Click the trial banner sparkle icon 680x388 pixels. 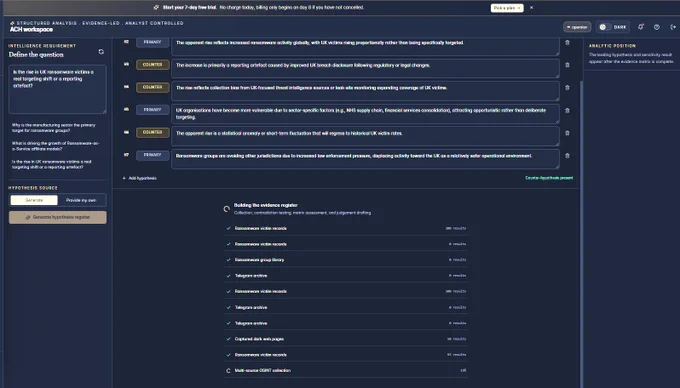(156, 7)
